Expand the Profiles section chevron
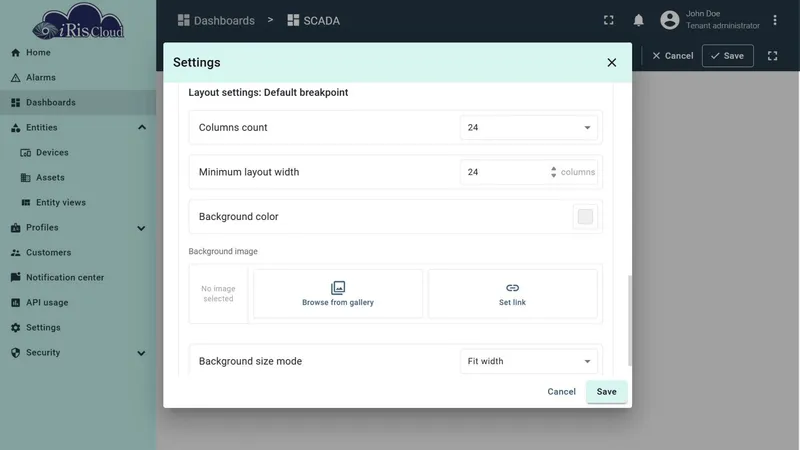This screenshot has width=800, height=450. click(141, 228)
